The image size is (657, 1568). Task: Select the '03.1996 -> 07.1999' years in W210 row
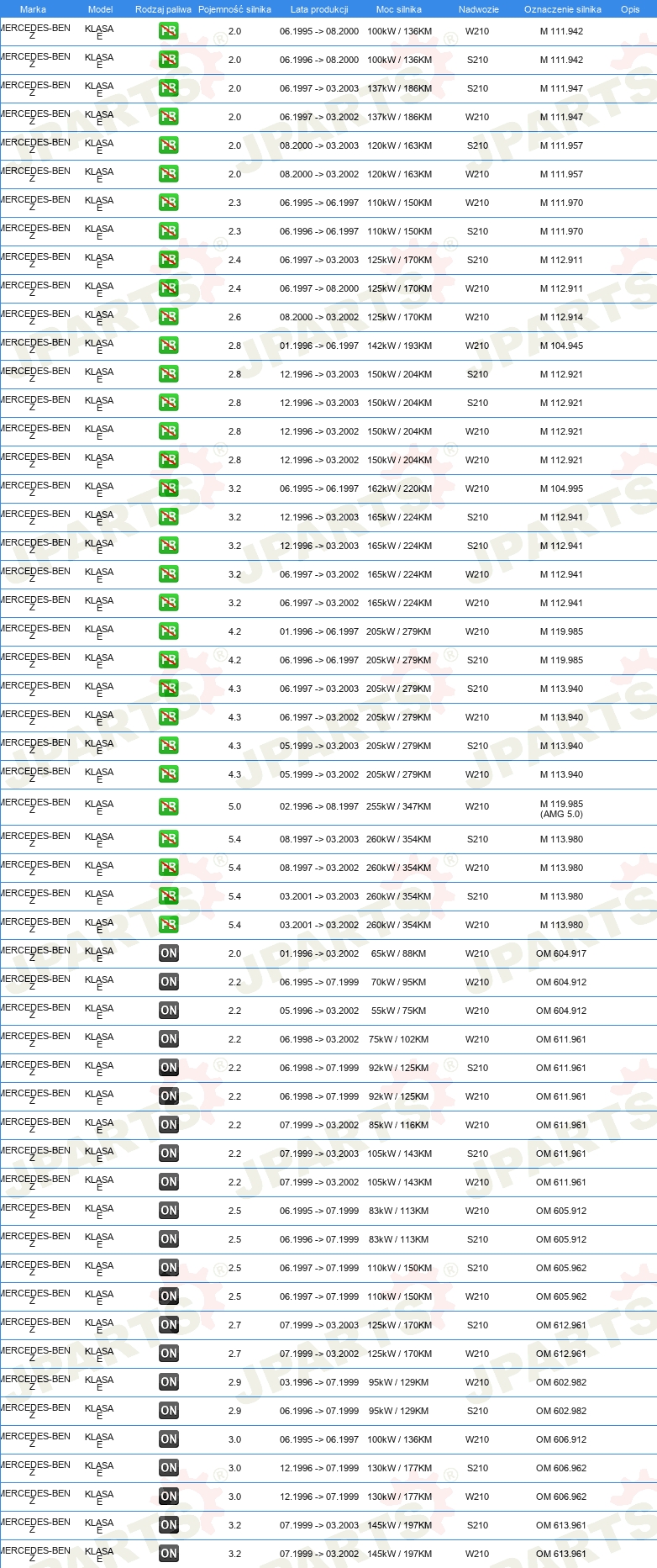(x=319, y=1382)
